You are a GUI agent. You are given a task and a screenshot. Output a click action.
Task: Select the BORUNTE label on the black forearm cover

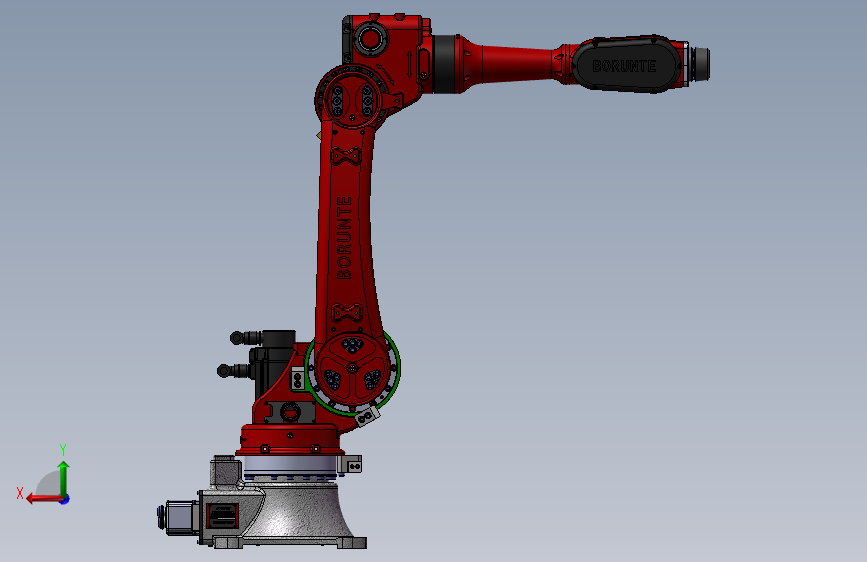(624, 66)
